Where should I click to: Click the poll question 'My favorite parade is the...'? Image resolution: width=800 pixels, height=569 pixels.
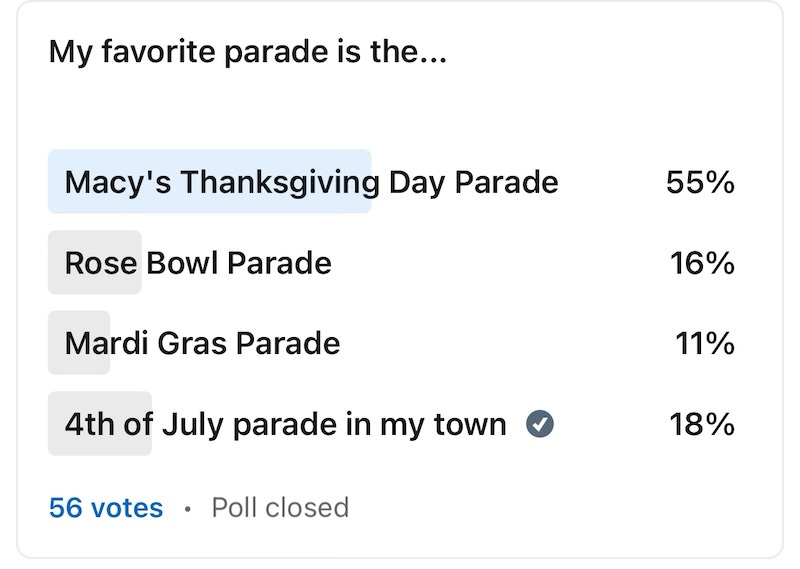pos(247,53)
